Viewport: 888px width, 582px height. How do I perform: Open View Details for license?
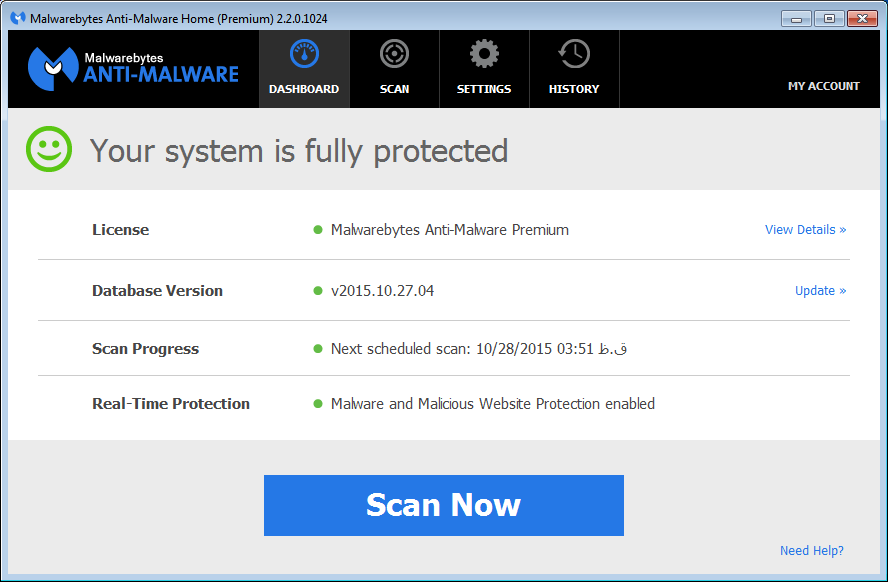[805, 230]
